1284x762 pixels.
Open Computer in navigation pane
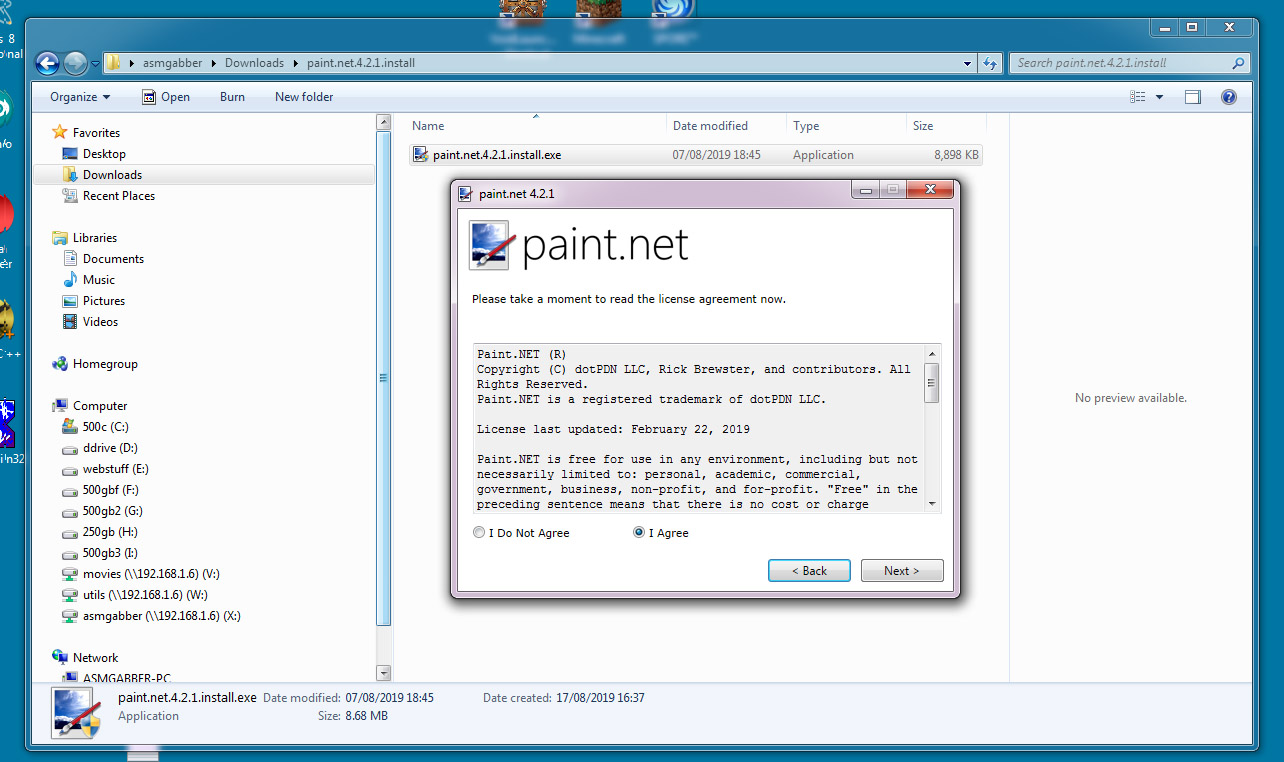(100, 406)
